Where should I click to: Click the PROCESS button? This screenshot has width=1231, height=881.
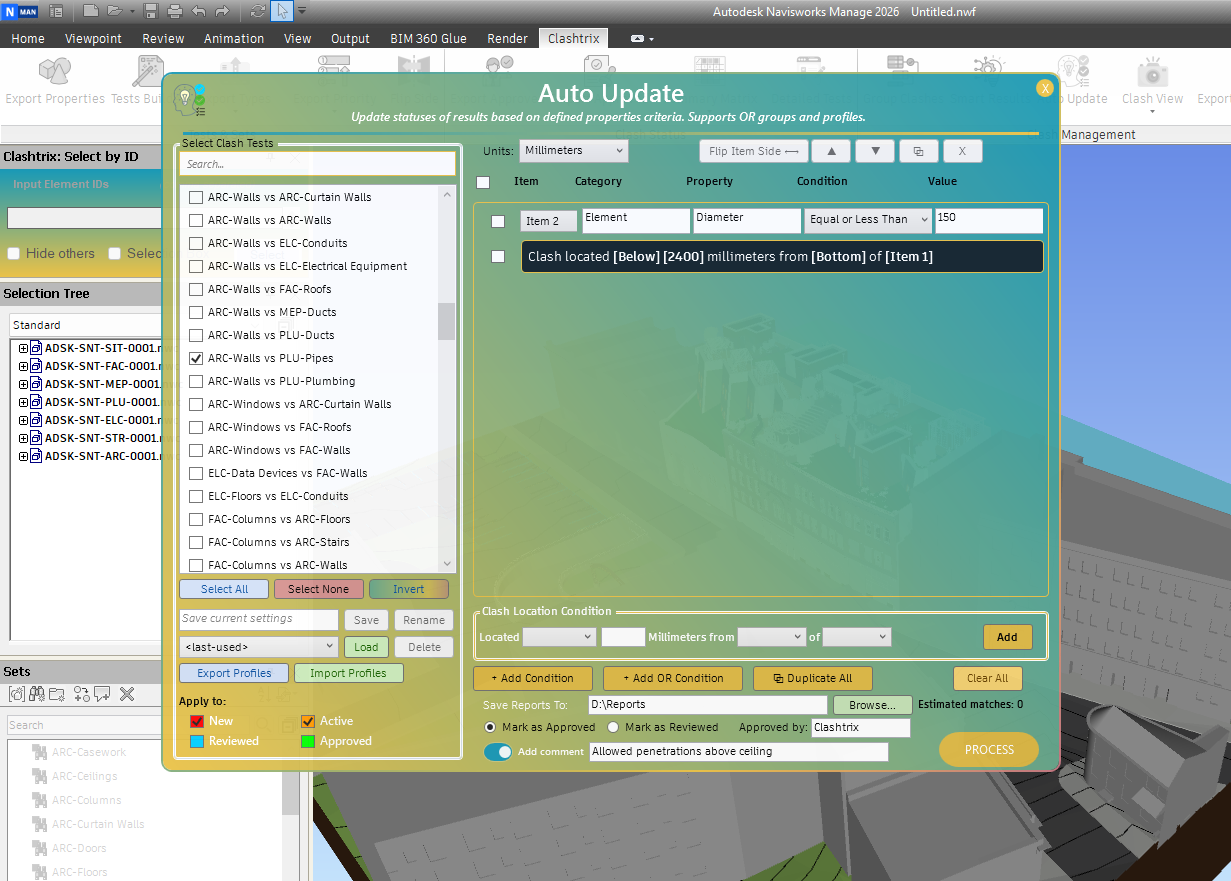pyautogui.click(x=988, y=750)
